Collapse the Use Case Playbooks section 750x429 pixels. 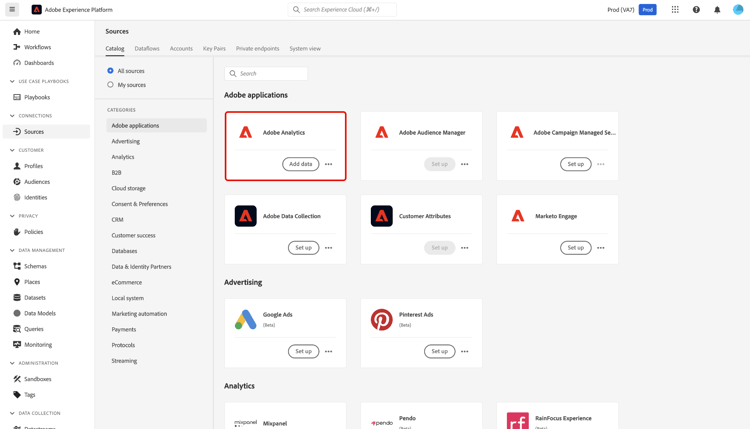point(12,81)
